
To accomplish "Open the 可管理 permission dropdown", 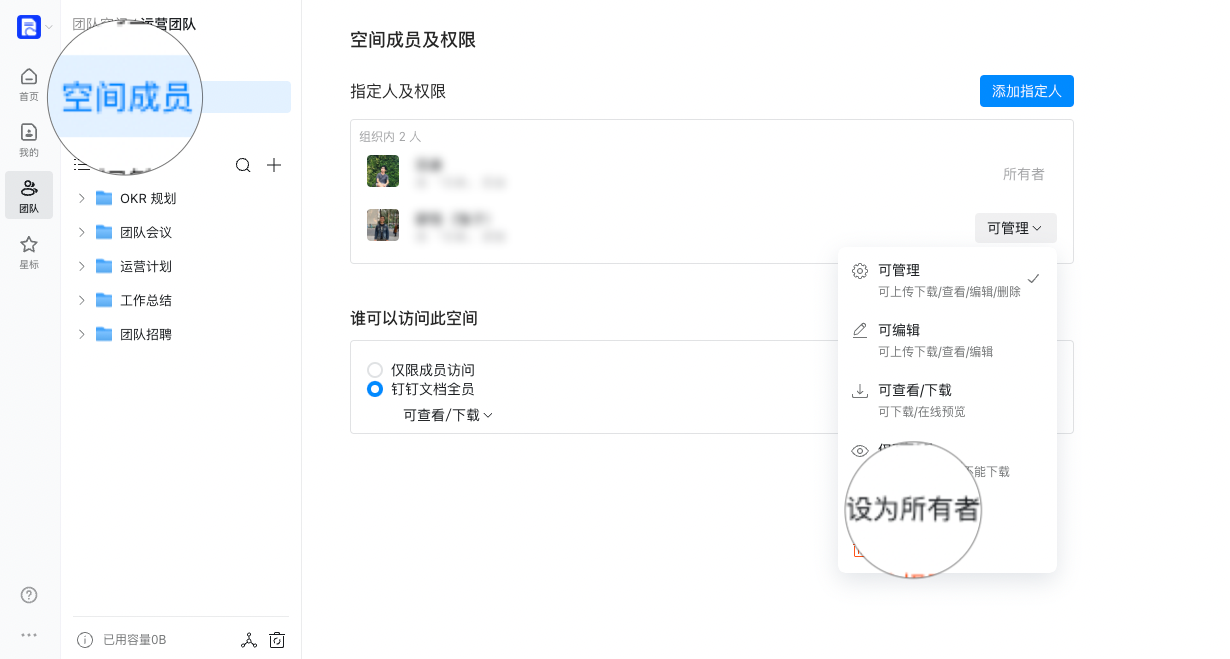I will (1016, 228).
